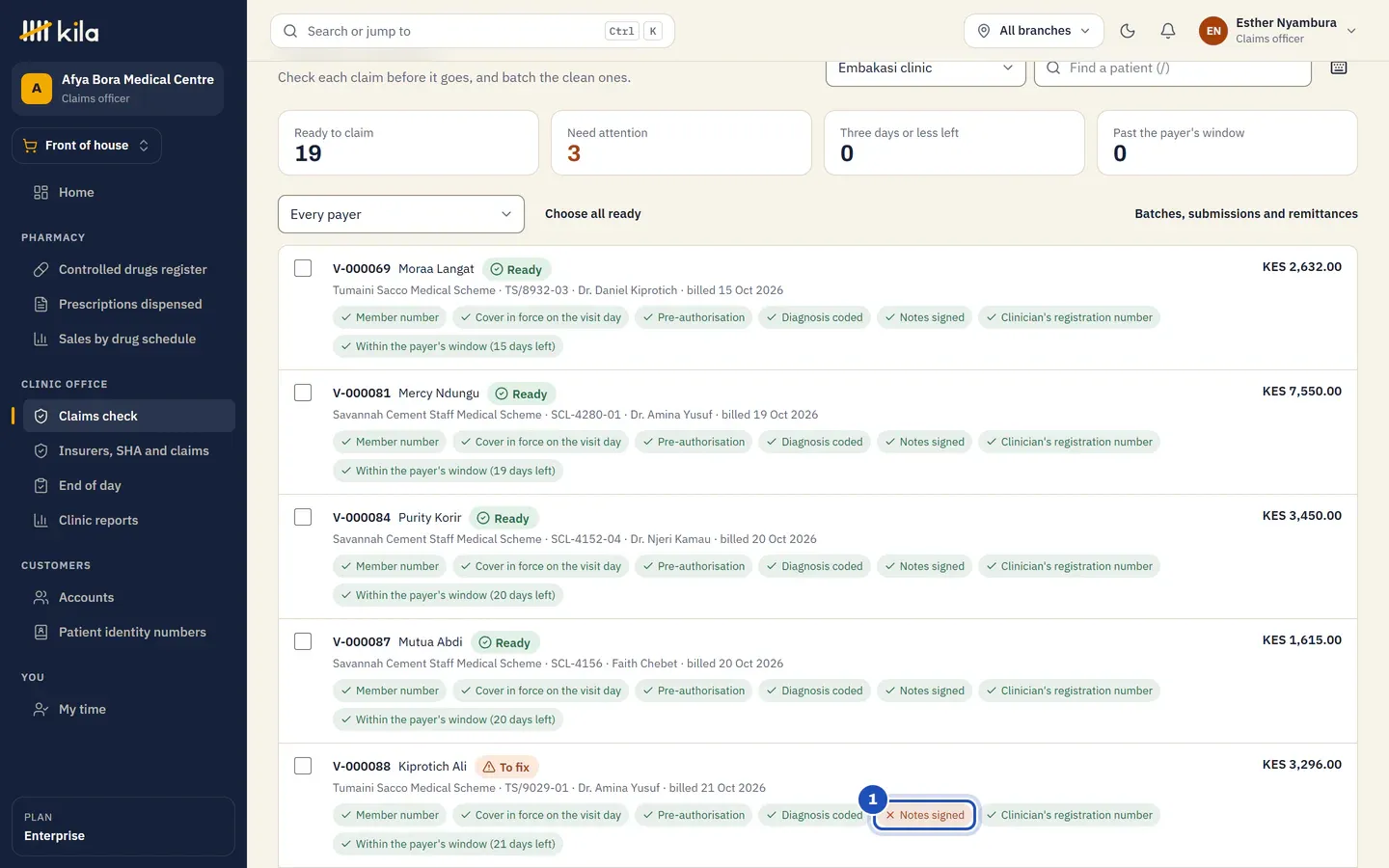Click the Controlled drugs register pill icon
The image size is (1389, 868).
click(x=41, y=269)
